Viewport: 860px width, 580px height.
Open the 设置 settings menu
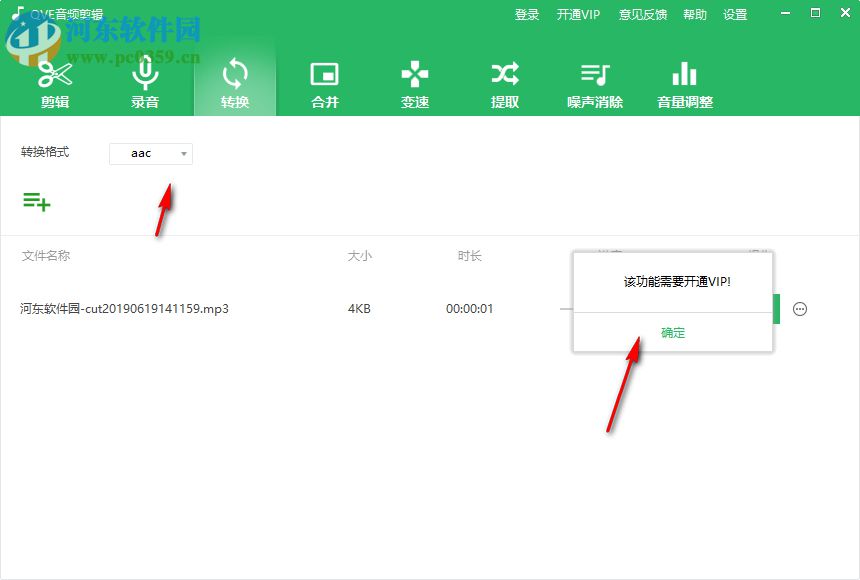click(735, 14)
